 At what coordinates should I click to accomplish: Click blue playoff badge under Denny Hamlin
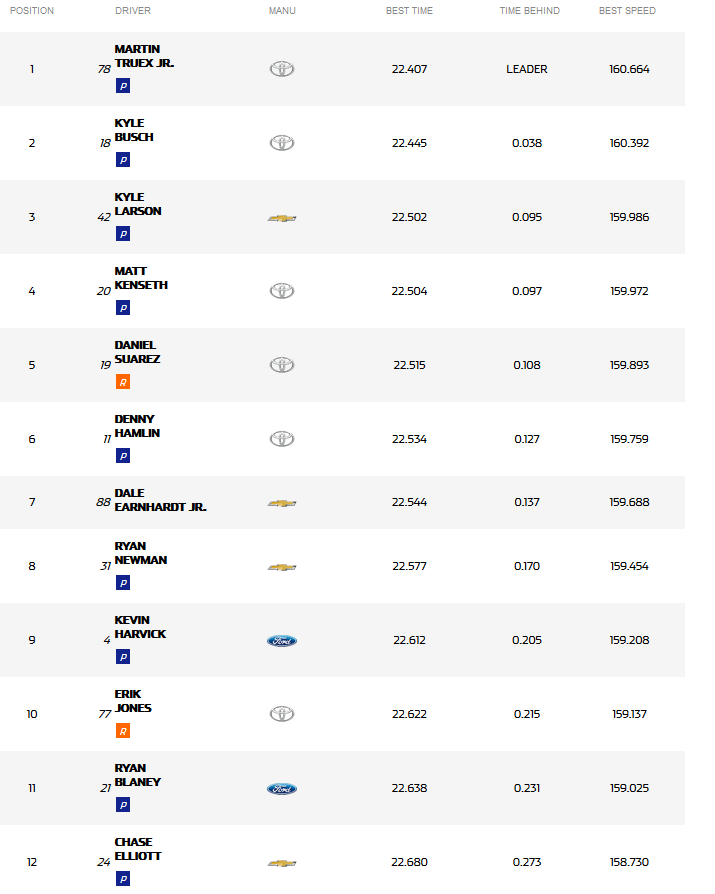123,456
